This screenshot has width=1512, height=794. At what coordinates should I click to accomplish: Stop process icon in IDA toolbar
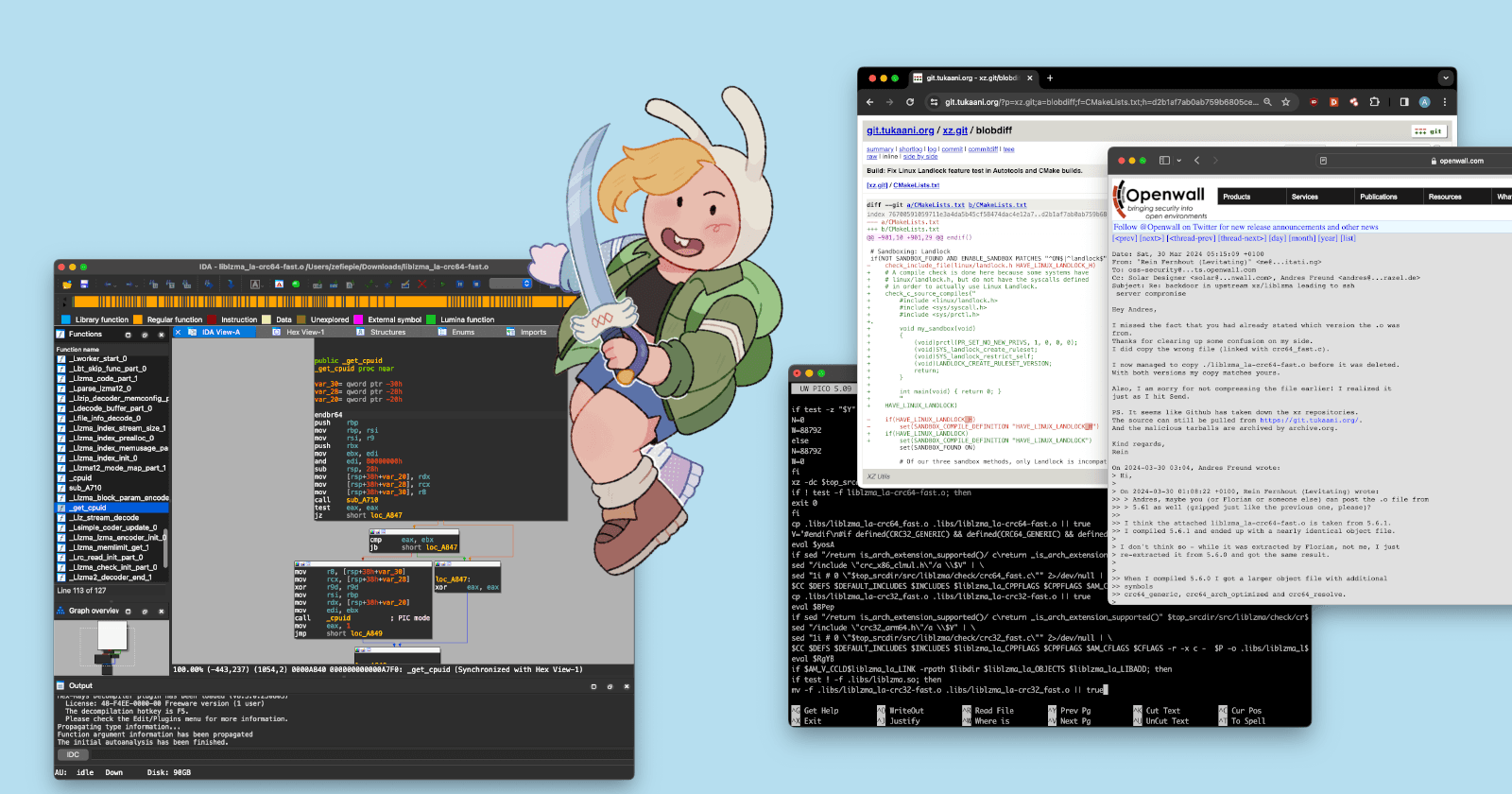tap(476, 285)
